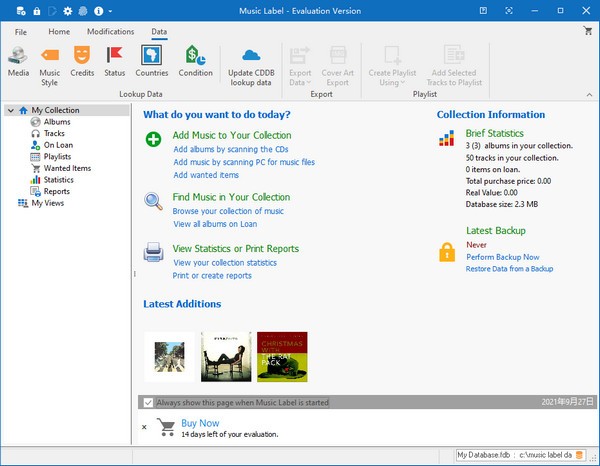Dismiss the Buy Now evaluation notice
The height and width of the screenshot is (466, 600).
143,428
